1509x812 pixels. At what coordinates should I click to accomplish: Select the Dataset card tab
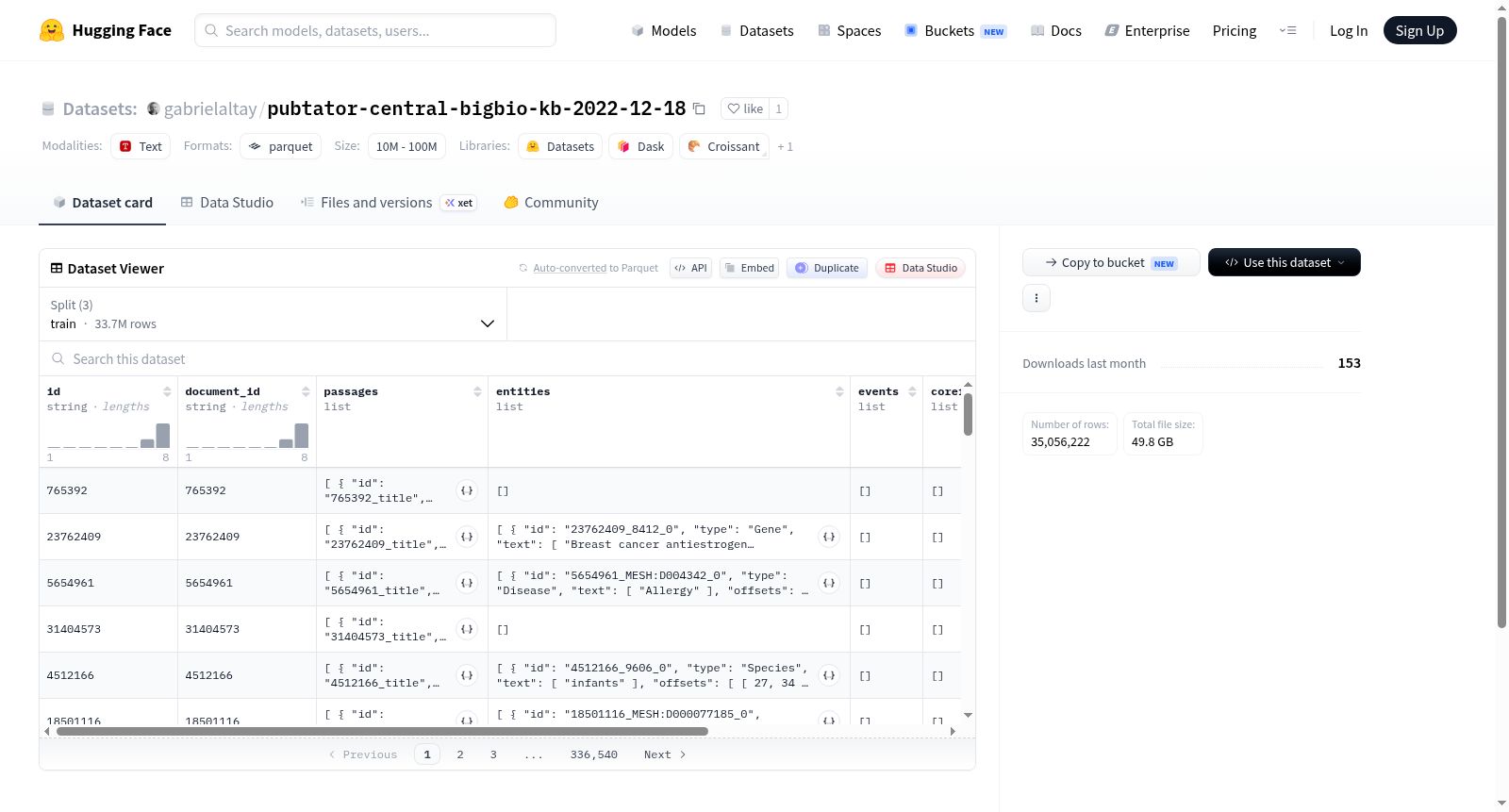coord(103,203)
